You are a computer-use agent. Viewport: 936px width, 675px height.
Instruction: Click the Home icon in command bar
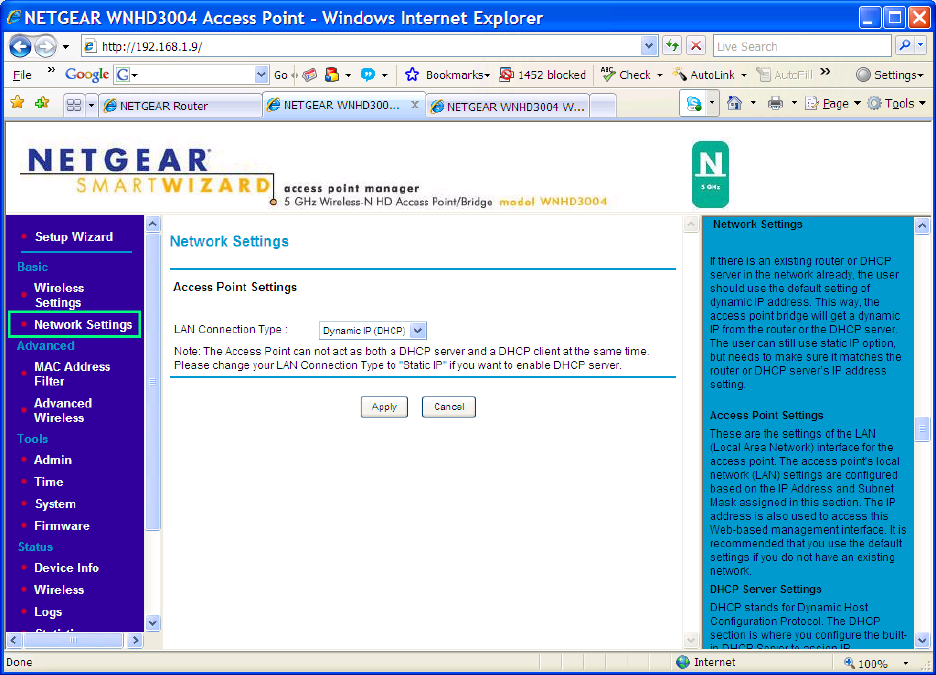734,103
